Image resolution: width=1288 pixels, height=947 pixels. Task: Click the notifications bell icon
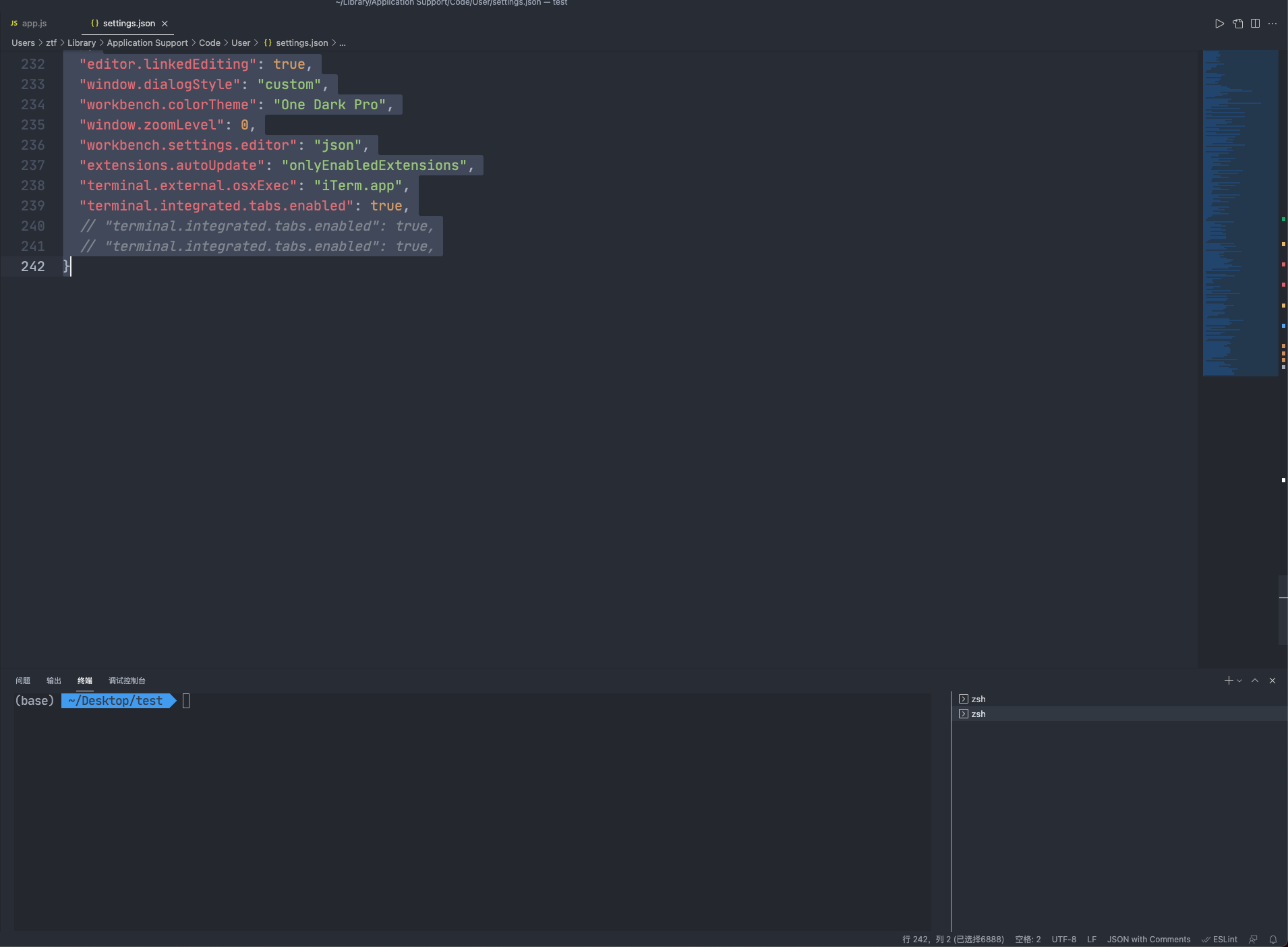(x=1272, y=939)
